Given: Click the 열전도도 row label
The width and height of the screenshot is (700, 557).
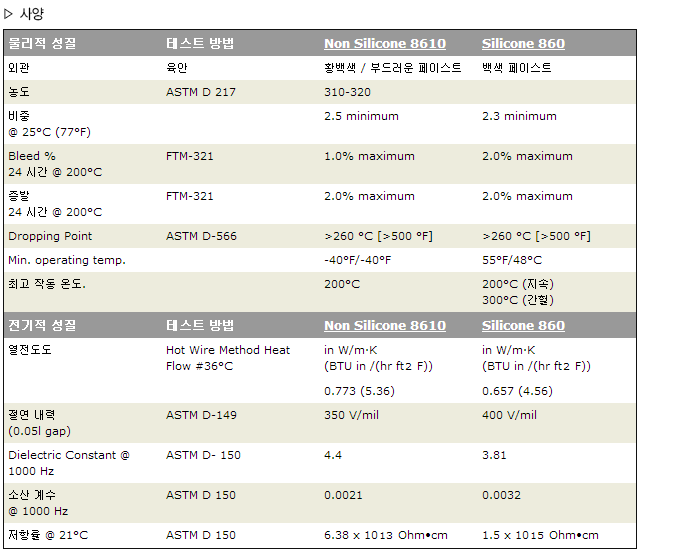Looking at the screenshot, I should [x=30, y=350].
